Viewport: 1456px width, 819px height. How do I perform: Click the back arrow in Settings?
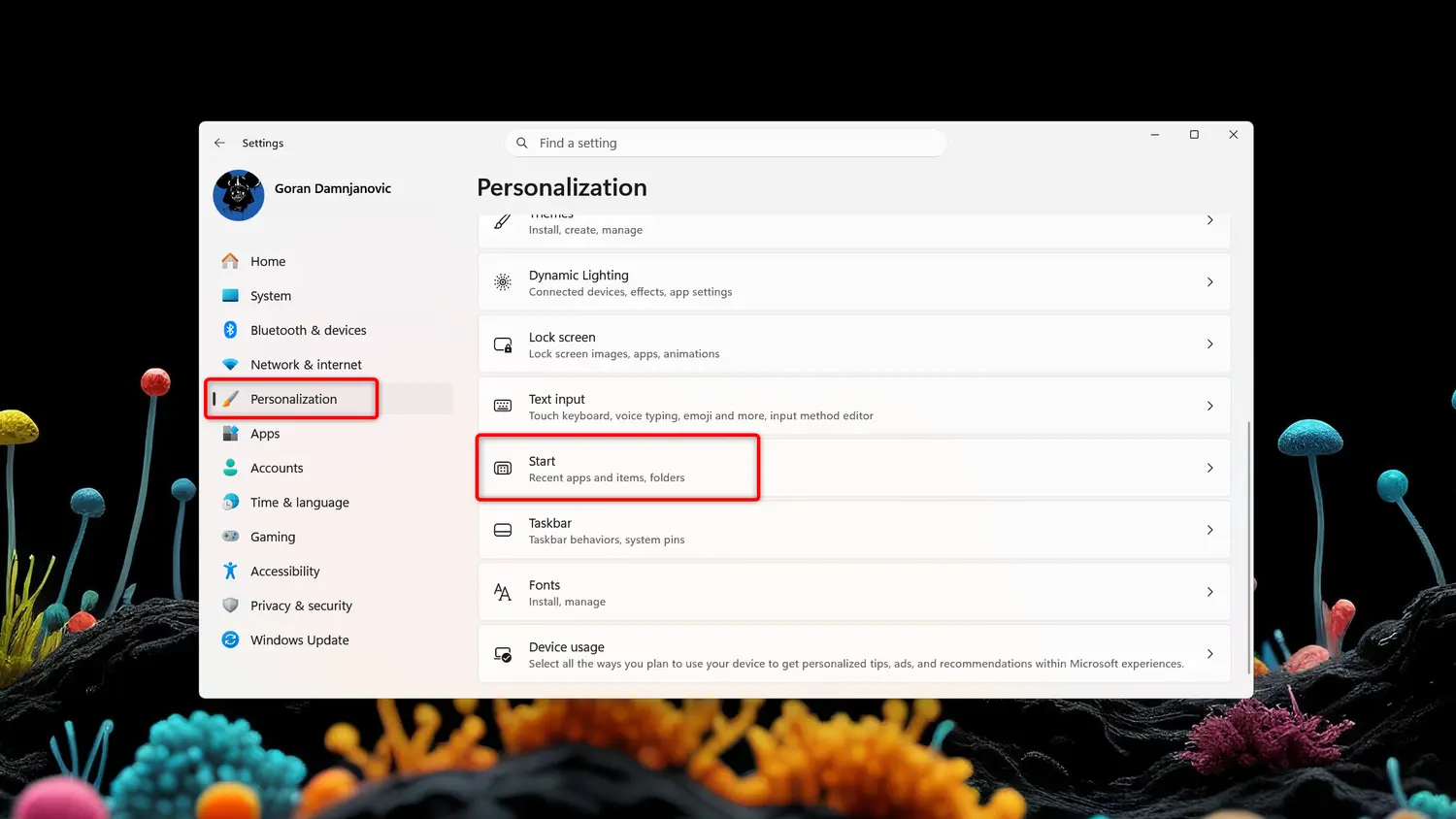pyautogui.click(x=219, y=143)
